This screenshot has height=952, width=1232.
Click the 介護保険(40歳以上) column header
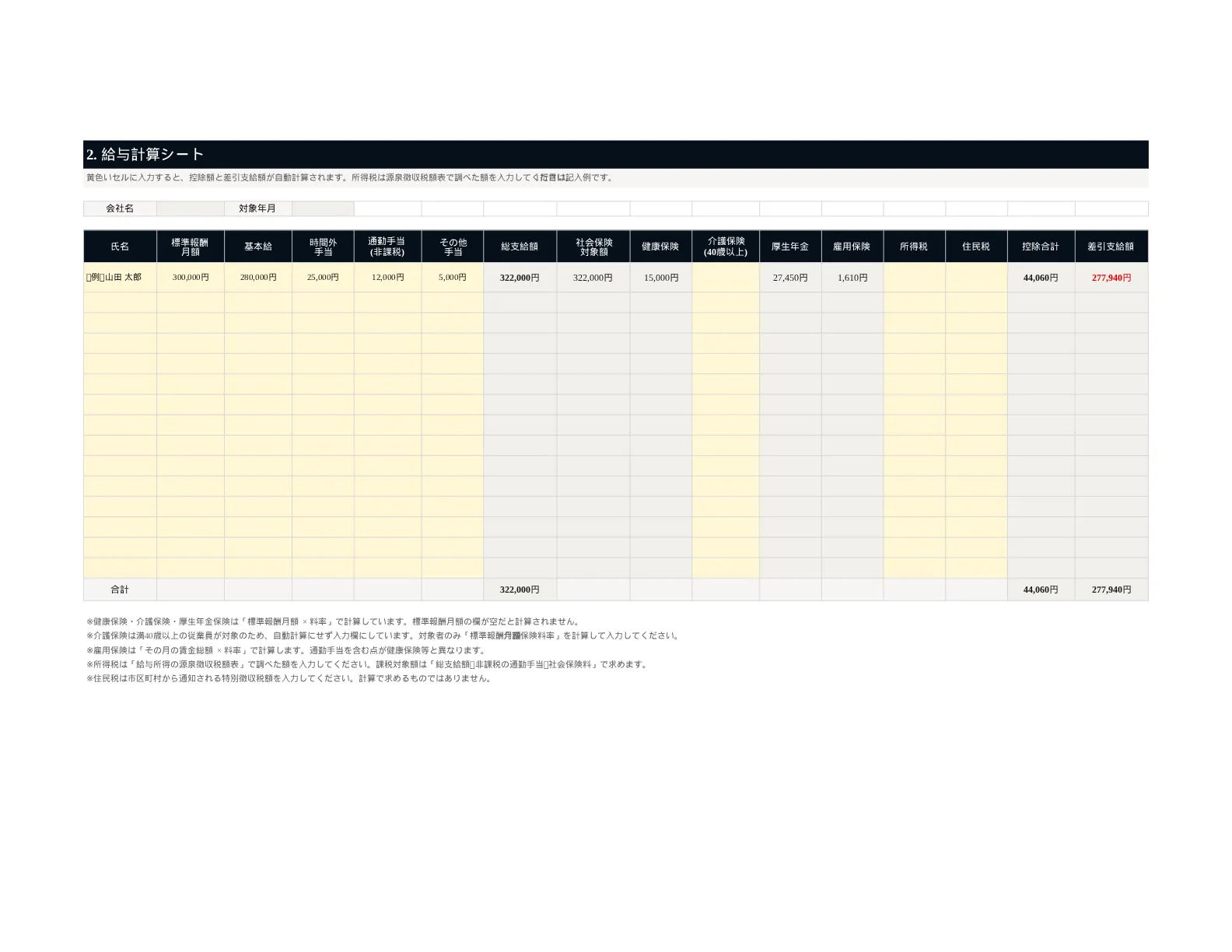click(x=726, y=247)
